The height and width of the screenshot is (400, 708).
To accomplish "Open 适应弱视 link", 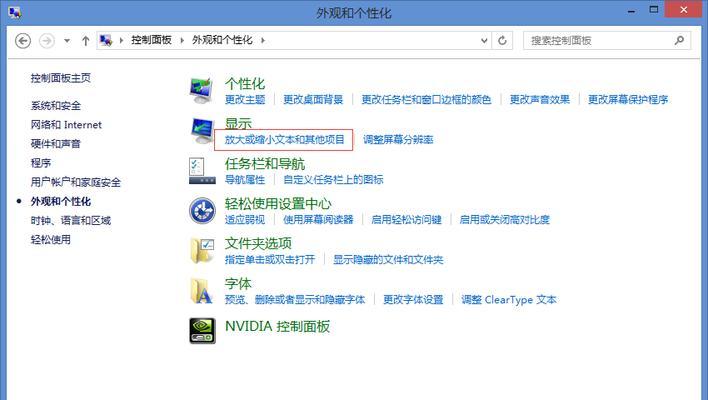I will (245, 220).
